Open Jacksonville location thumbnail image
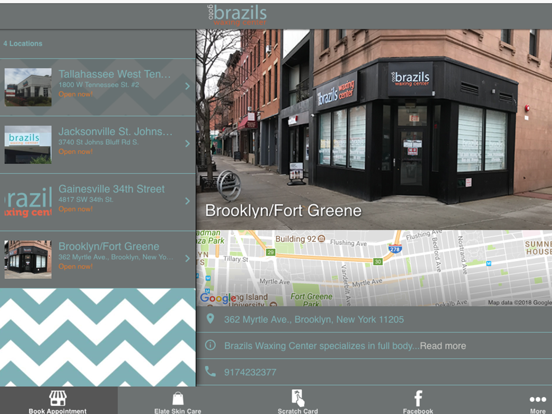Screen dimensions: 552x414 pyautogui.click(x=28, y=144)
